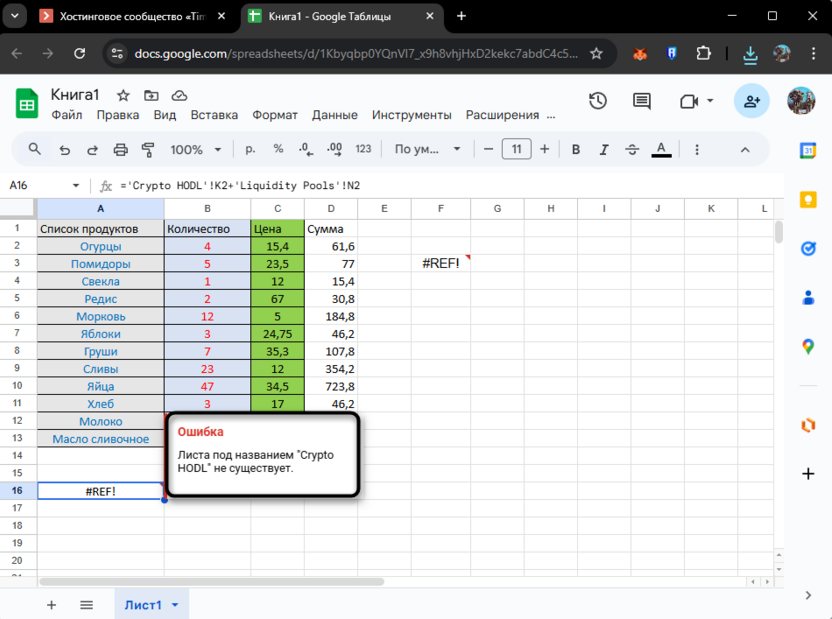Toggle italic formatting
832x619 pixels.
pyautogui.click(x=604, y=150)
